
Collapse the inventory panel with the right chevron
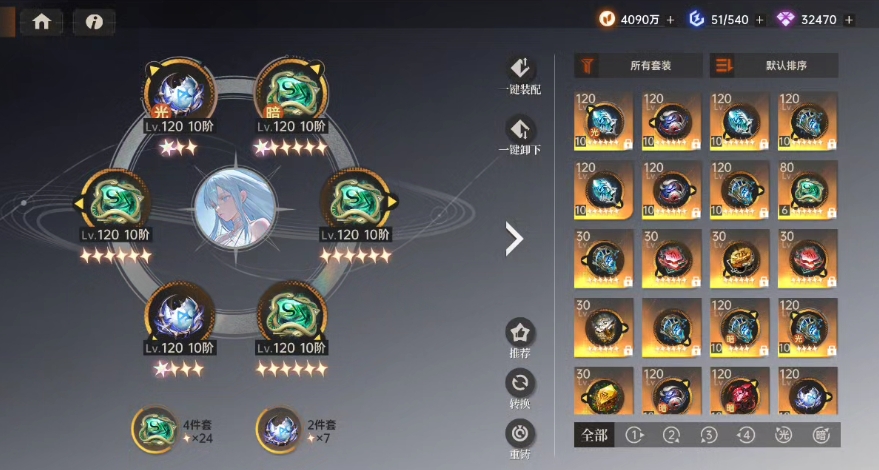514,239
